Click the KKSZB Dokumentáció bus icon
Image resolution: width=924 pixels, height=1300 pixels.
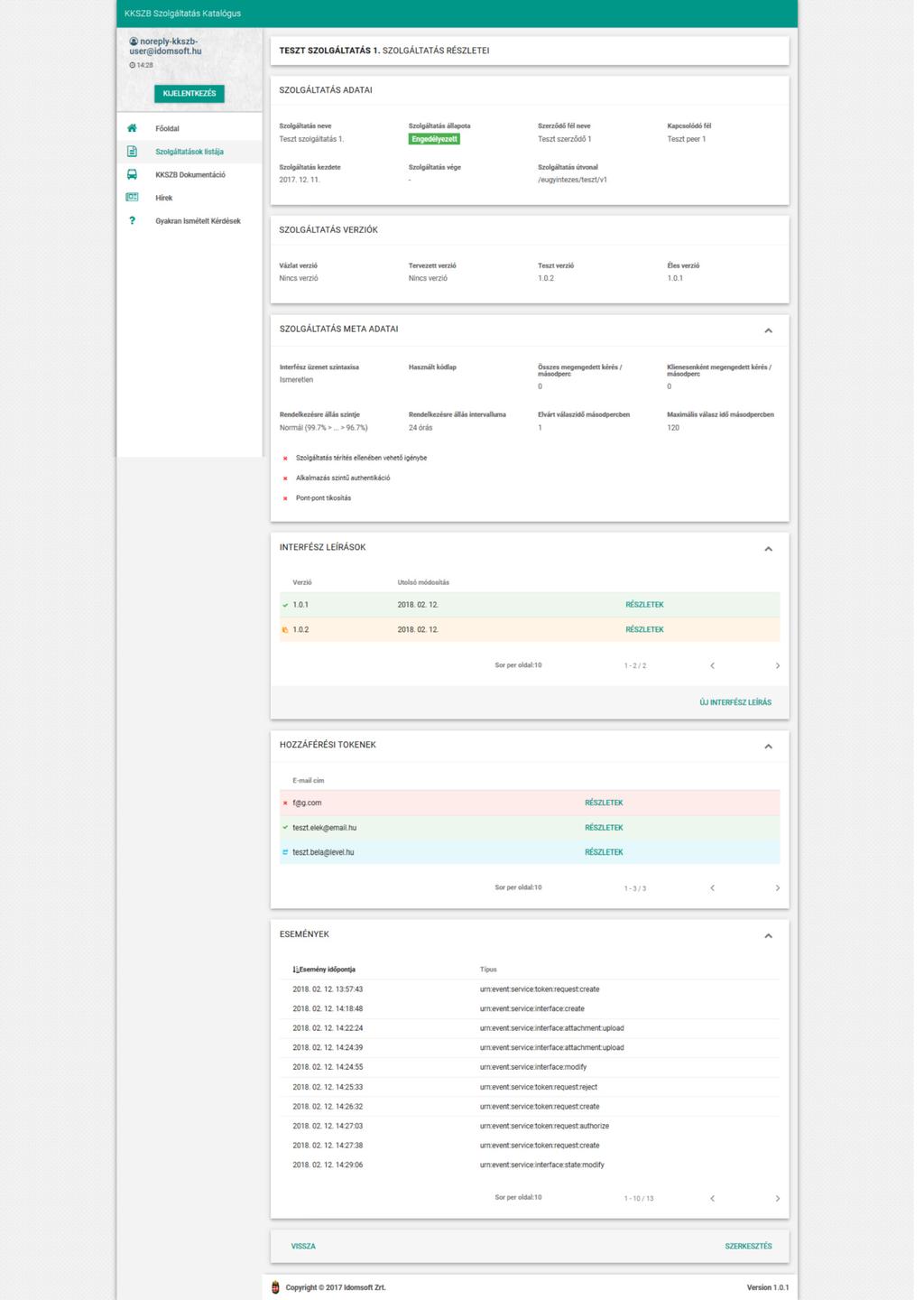click(133, 174)
